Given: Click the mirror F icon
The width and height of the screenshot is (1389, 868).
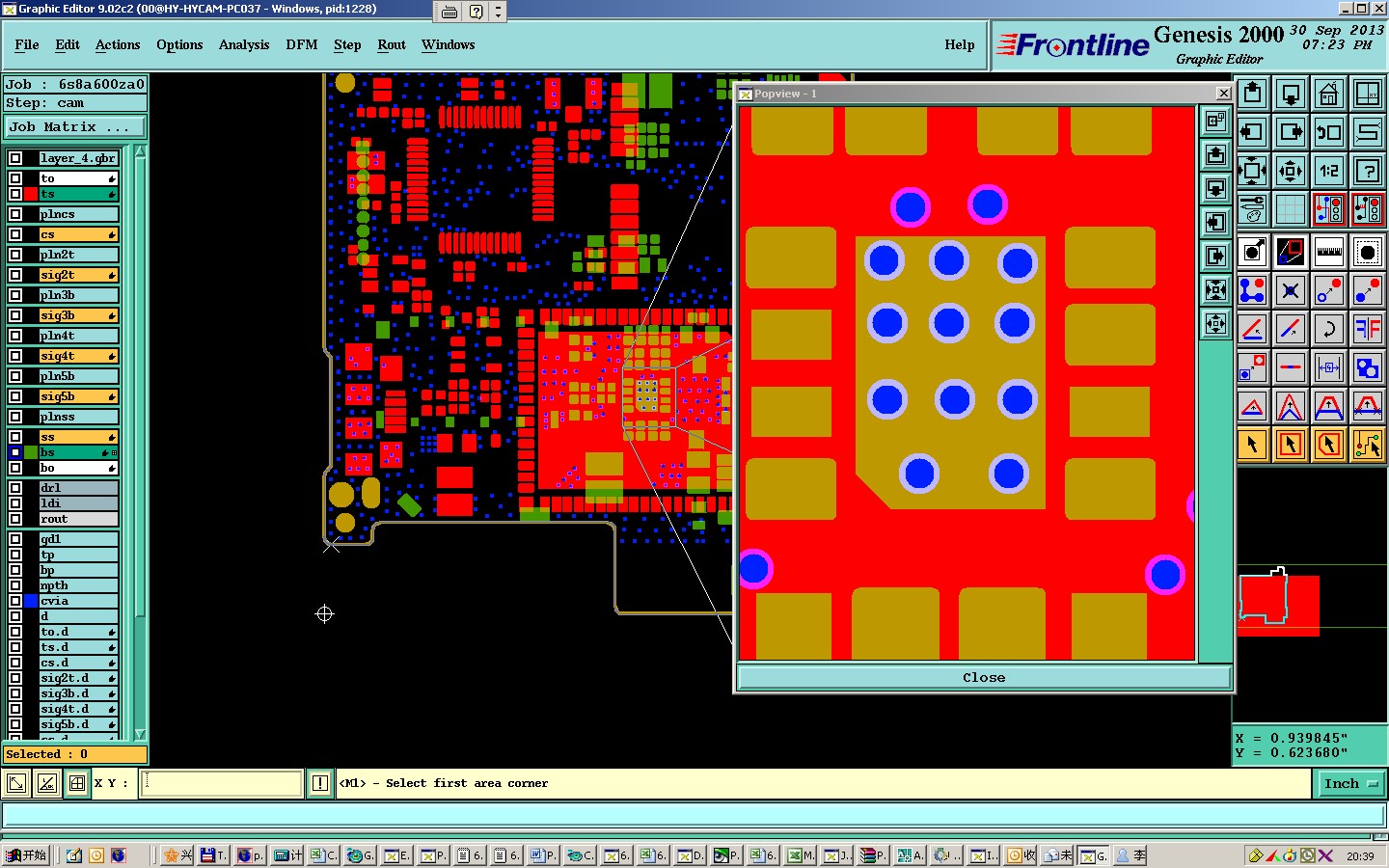Looking at the screenshot, I should [1368, 329].
